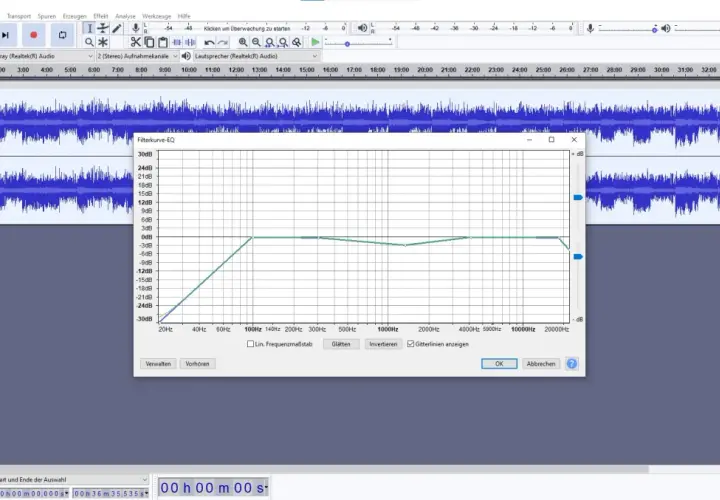Image resolution: width=720 pixels, height=500 pixels.
Task: Uncheck Gitterlinien anzeigen checkbox
Action: (x=411, y=344)
